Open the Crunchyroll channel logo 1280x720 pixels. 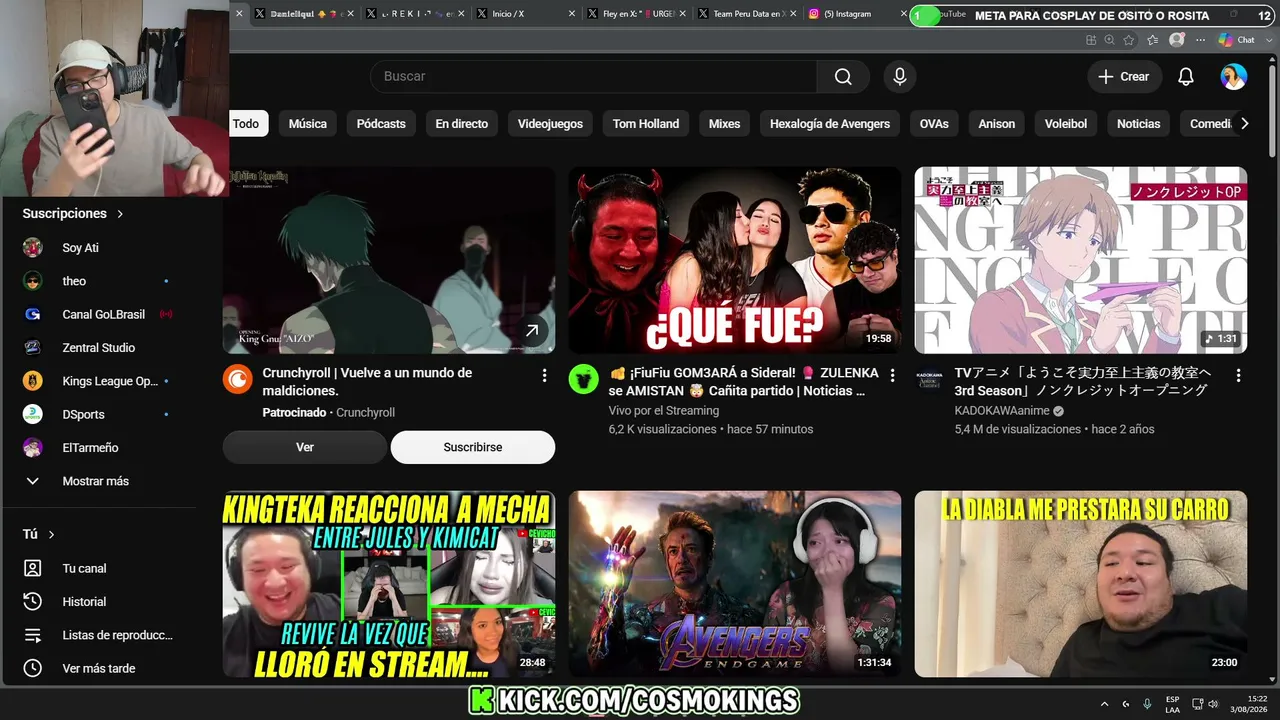[238, 379]
